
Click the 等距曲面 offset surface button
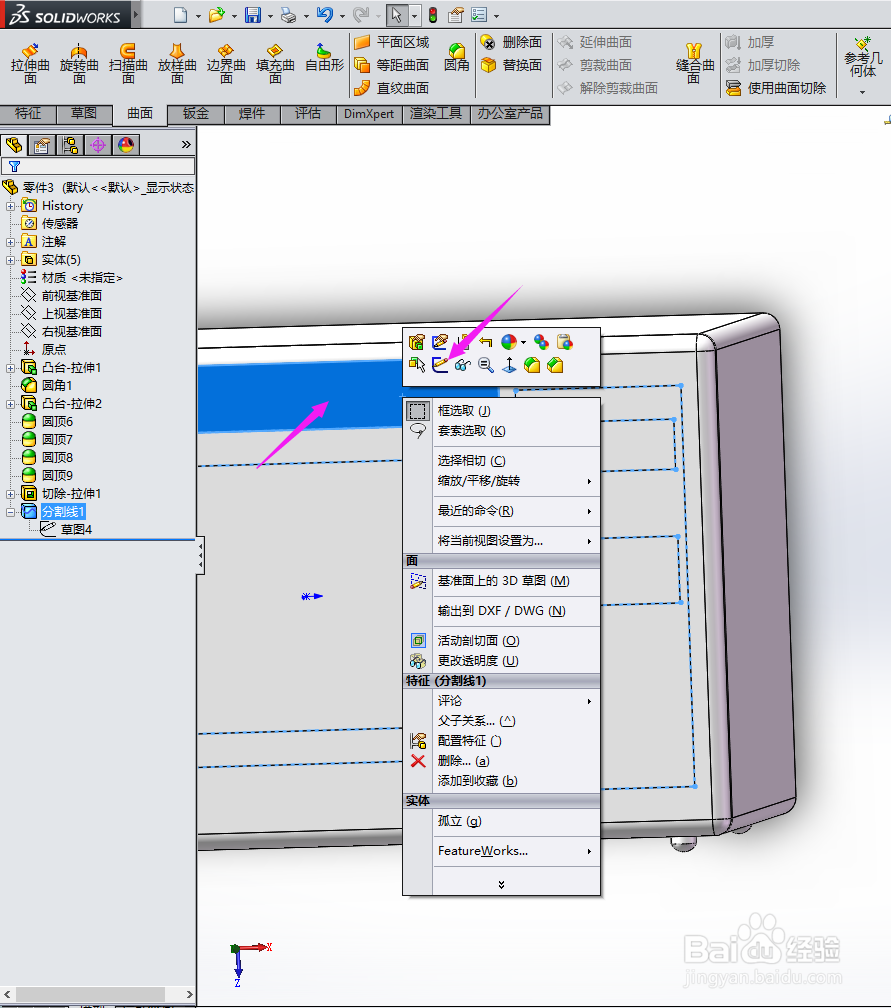pyautogui.click(x=392, y=65)
